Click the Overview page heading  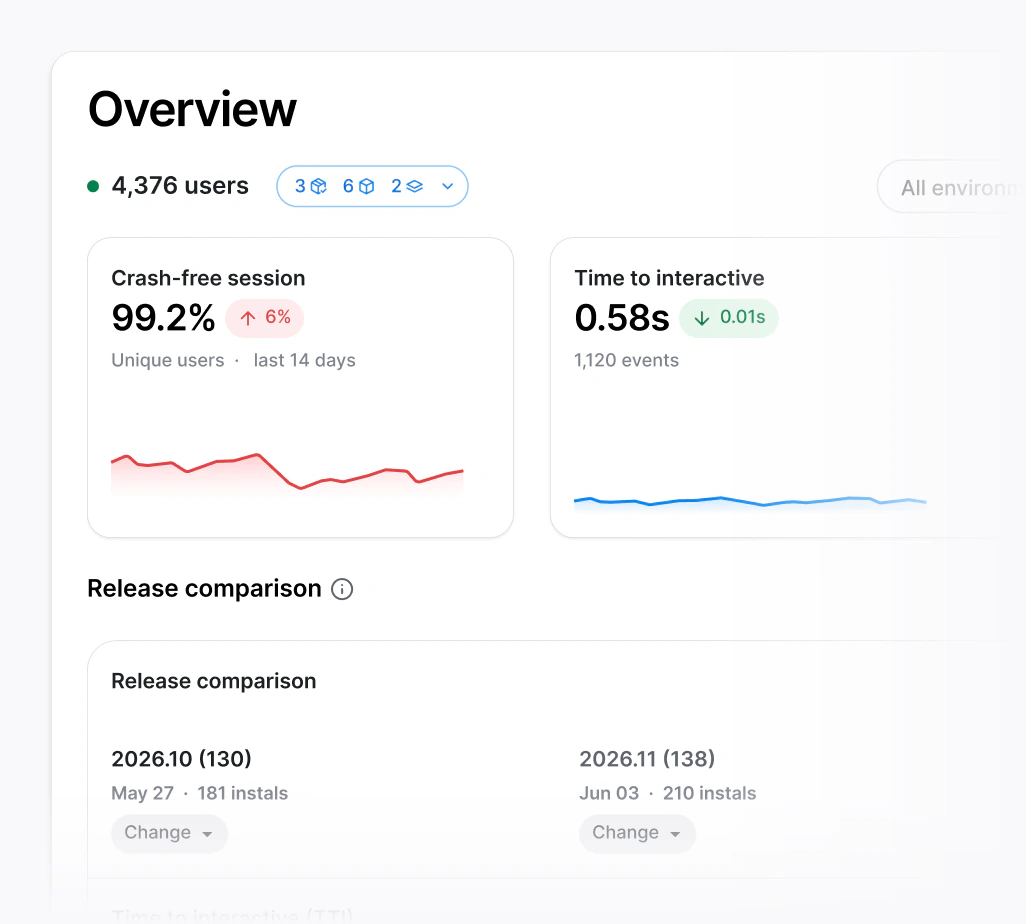tap(192, 109)
